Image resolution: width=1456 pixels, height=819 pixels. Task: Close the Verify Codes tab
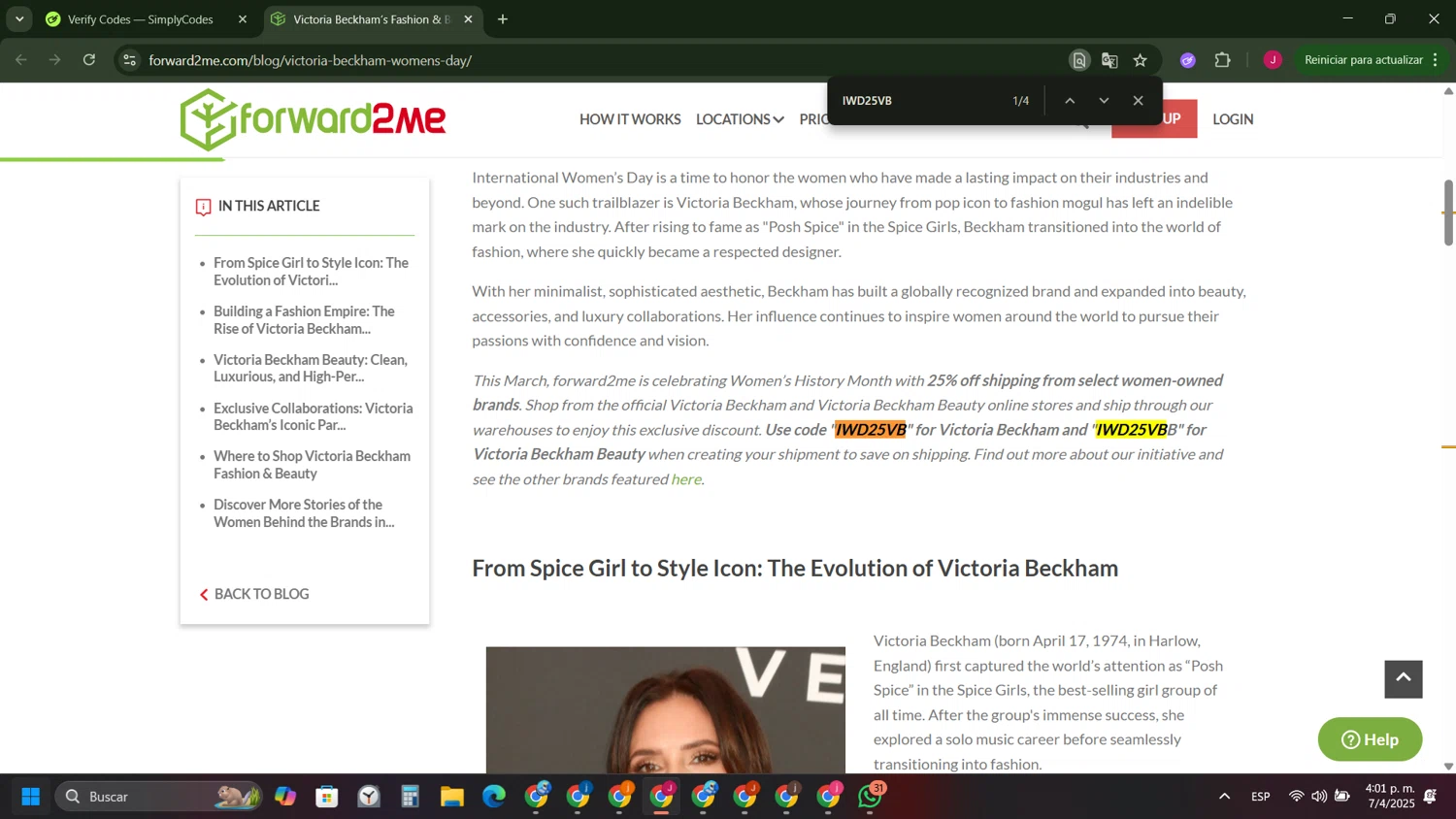(243, 19)
